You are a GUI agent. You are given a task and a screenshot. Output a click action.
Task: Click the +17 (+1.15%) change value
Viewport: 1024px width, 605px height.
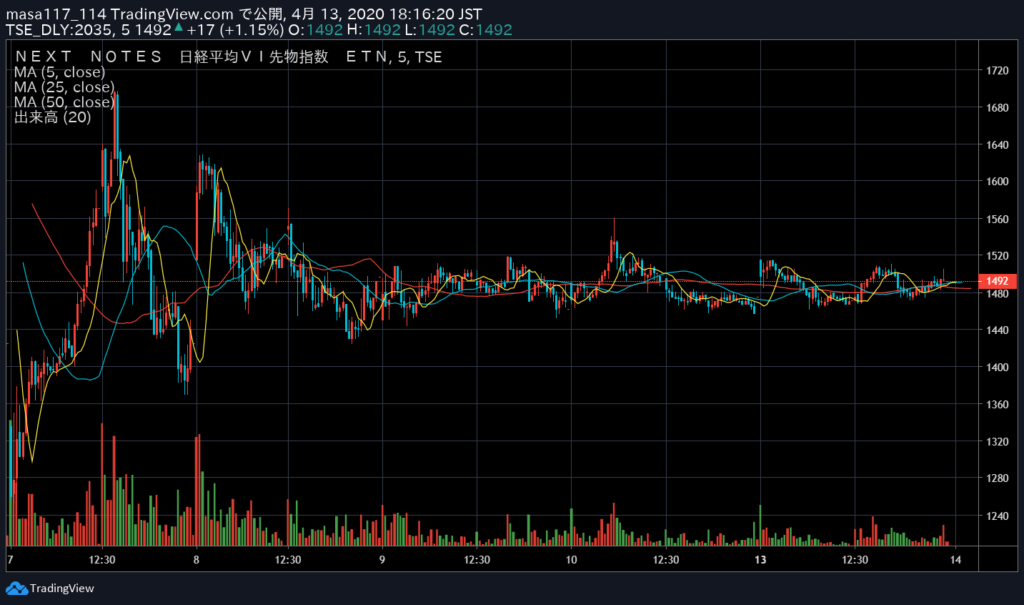(x=235, y=30)
